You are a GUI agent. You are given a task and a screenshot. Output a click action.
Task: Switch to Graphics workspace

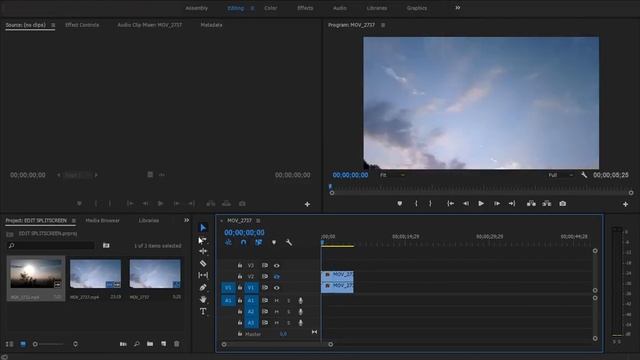pyautogui.click(x=417, y=8)
